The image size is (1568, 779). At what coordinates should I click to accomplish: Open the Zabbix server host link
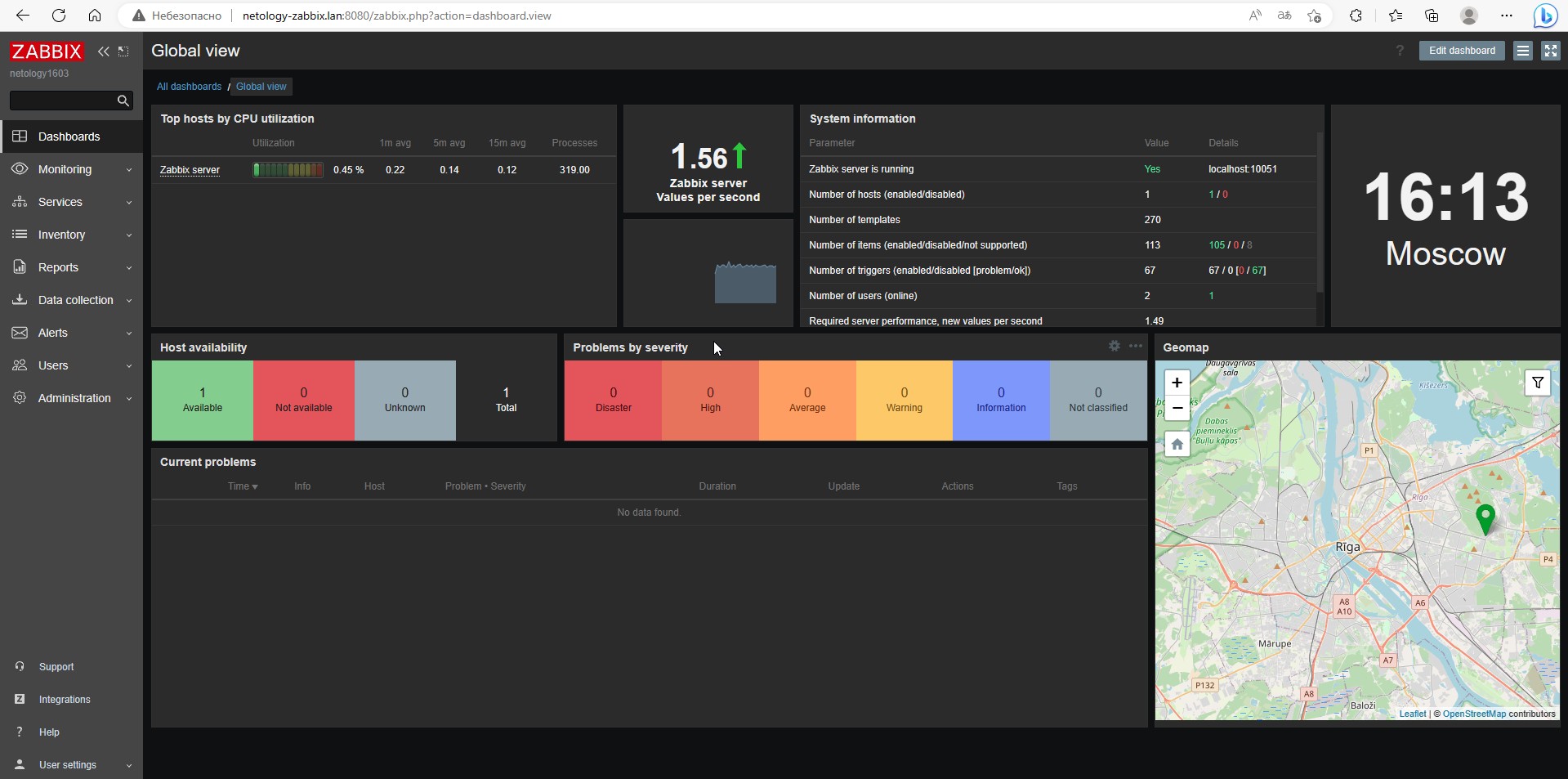(190, 169)
